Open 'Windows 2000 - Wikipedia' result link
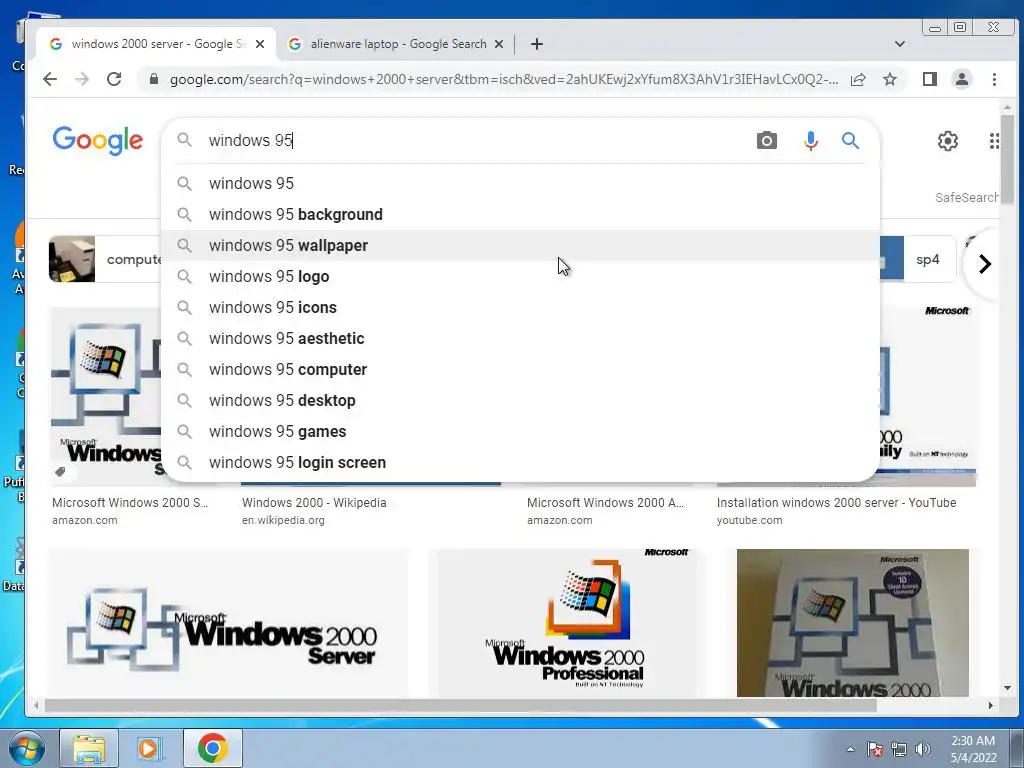This screenshot has width=1024, height=768. pos(314,502)
